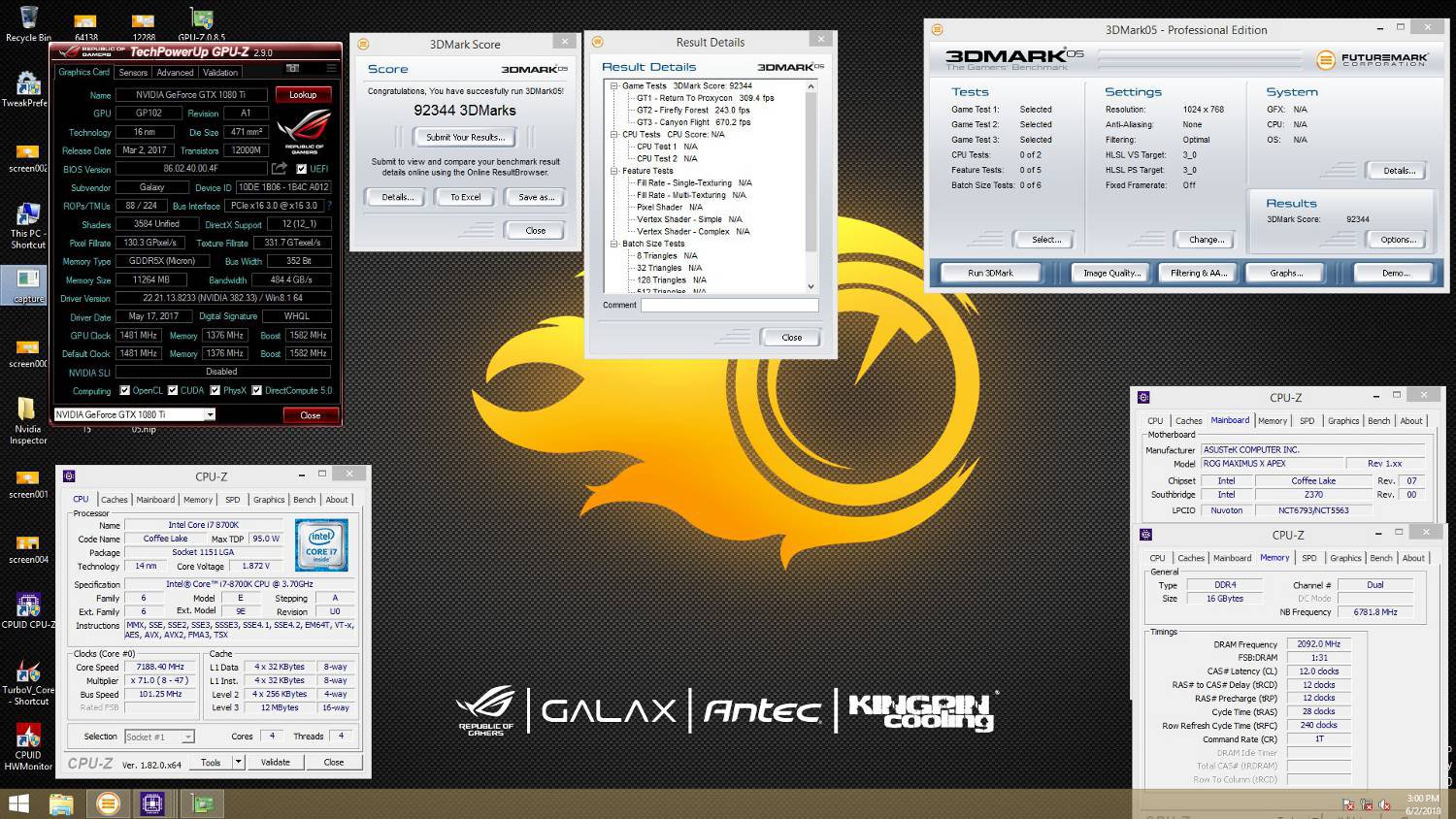Click Submit Your Results button
The height and width of the screenshot is (819, 1456).
465,138
